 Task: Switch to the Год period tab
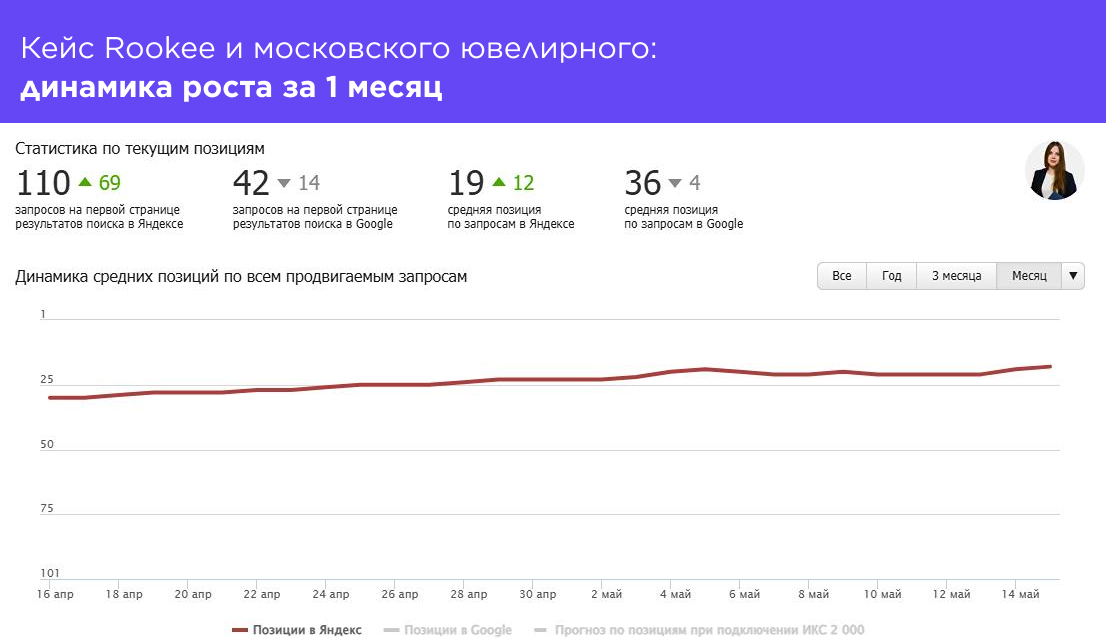coord(890,275)
